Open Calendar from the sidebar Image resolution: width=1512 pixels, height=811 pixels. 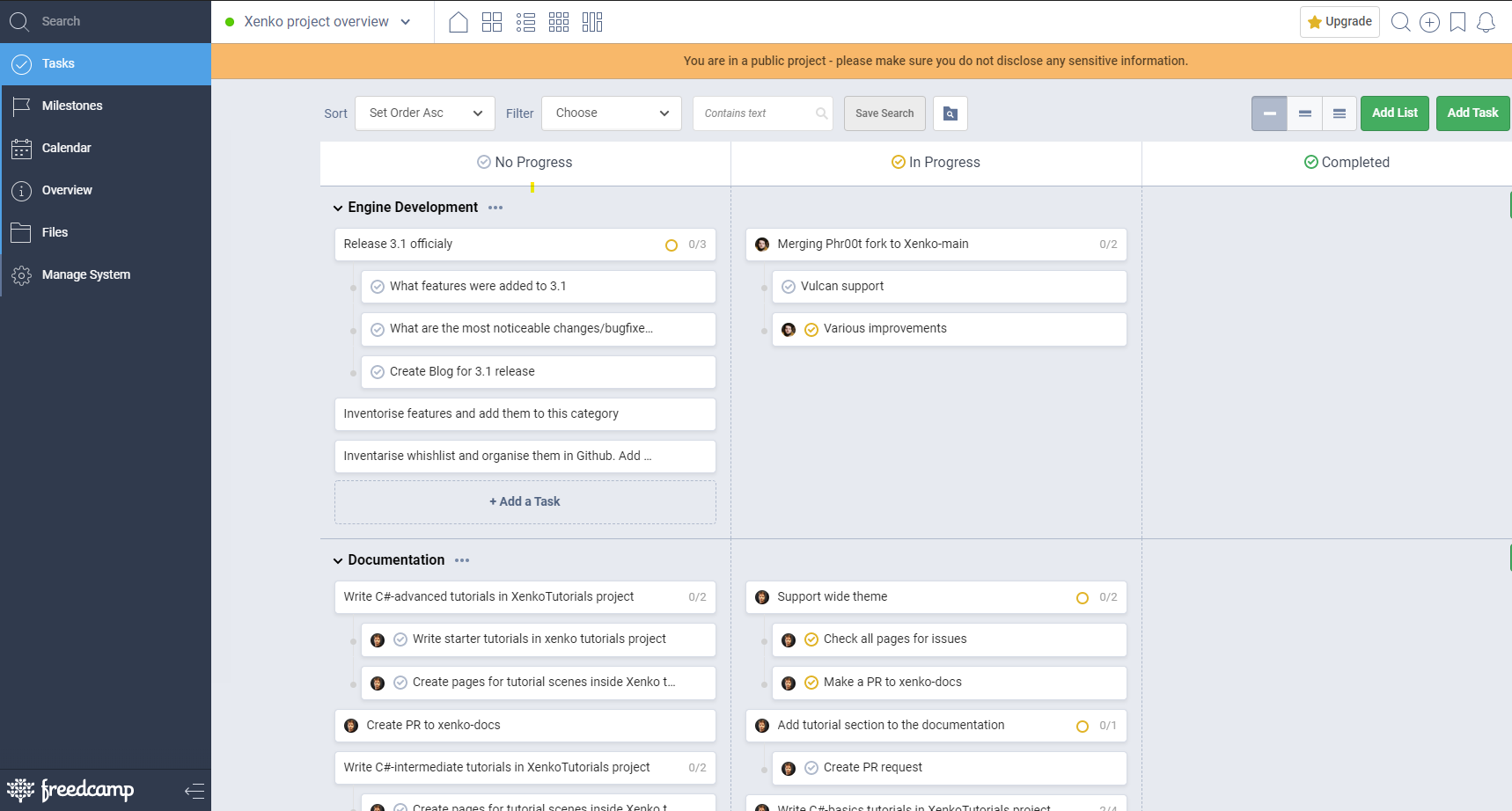(x=67, y=148)
